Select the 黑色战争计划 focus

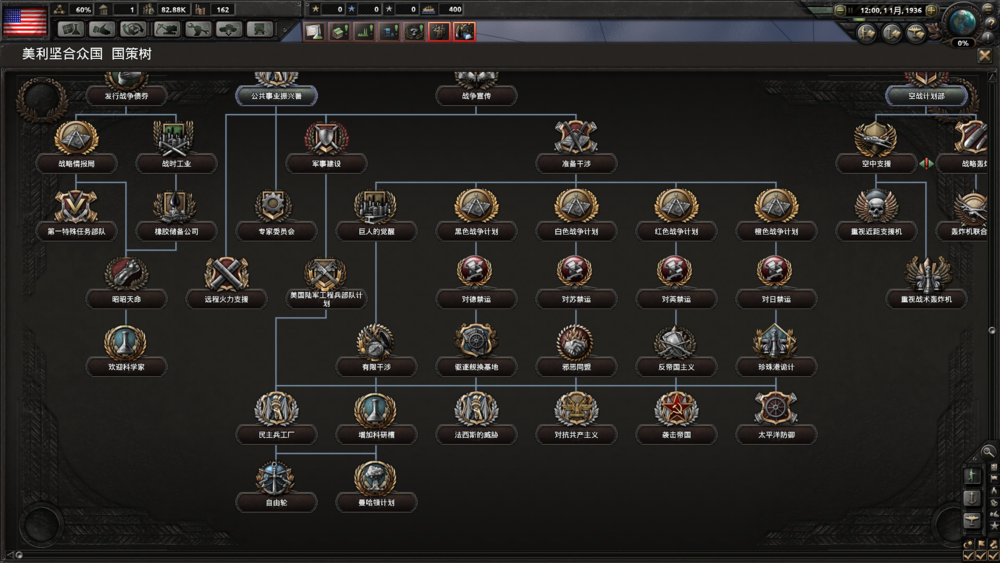pos(476,214)
